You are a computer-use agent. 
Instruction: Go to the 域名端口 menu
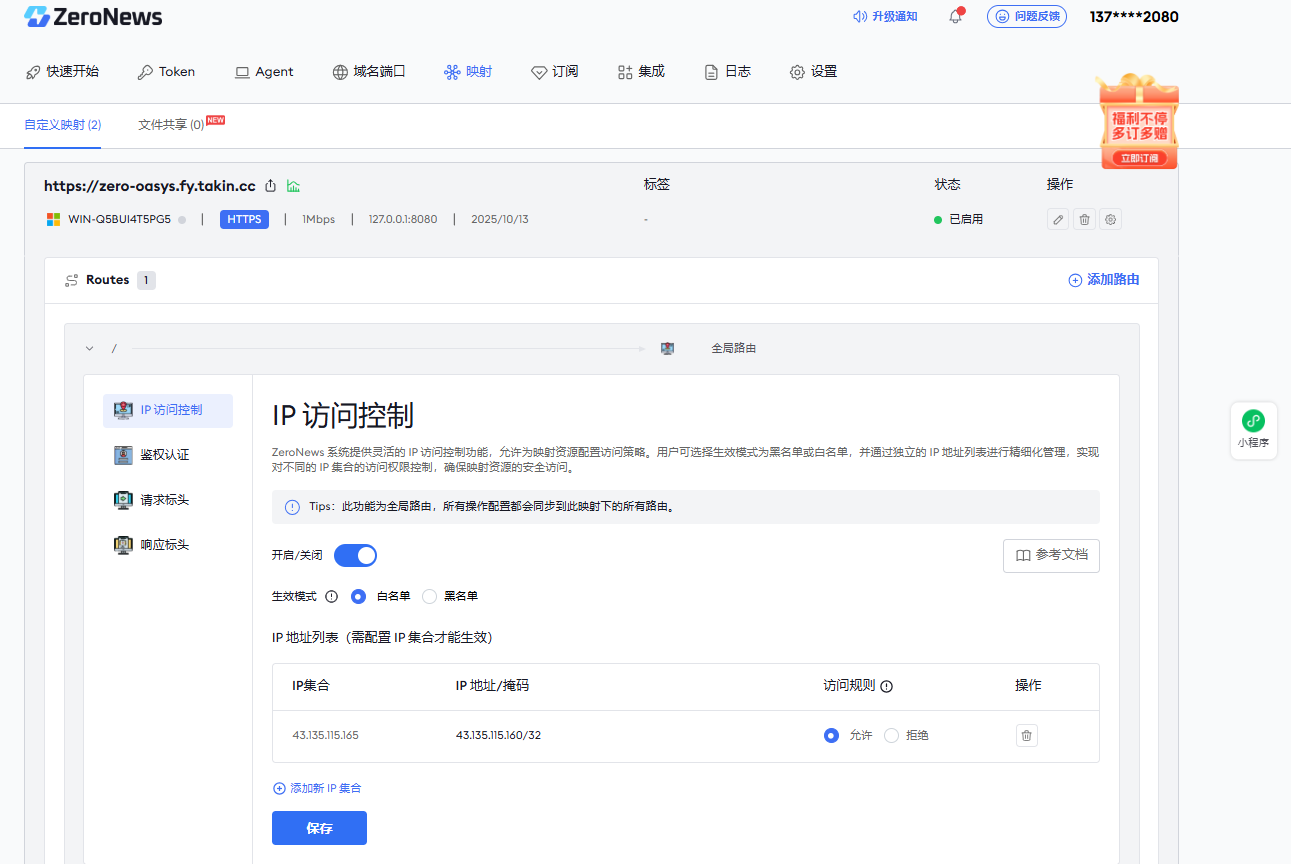point(369,72)
